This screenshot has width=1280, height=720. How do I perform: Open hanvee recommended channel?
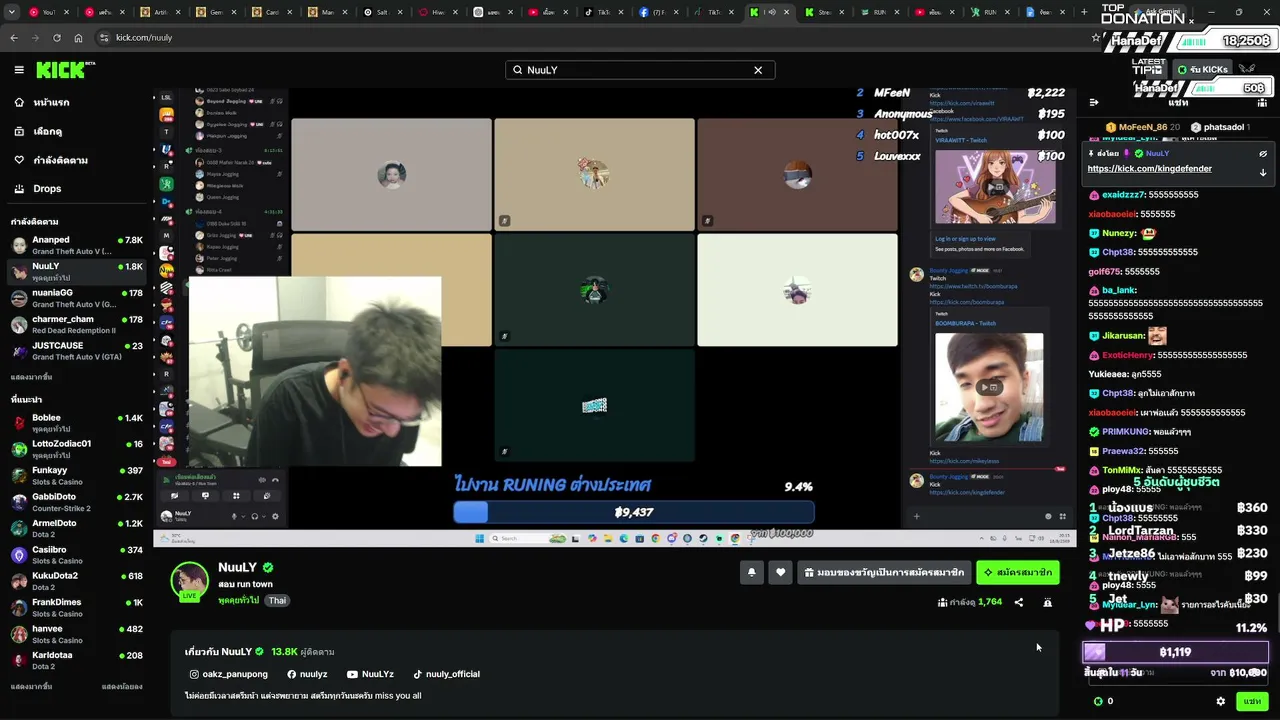[x=78, y=634]
